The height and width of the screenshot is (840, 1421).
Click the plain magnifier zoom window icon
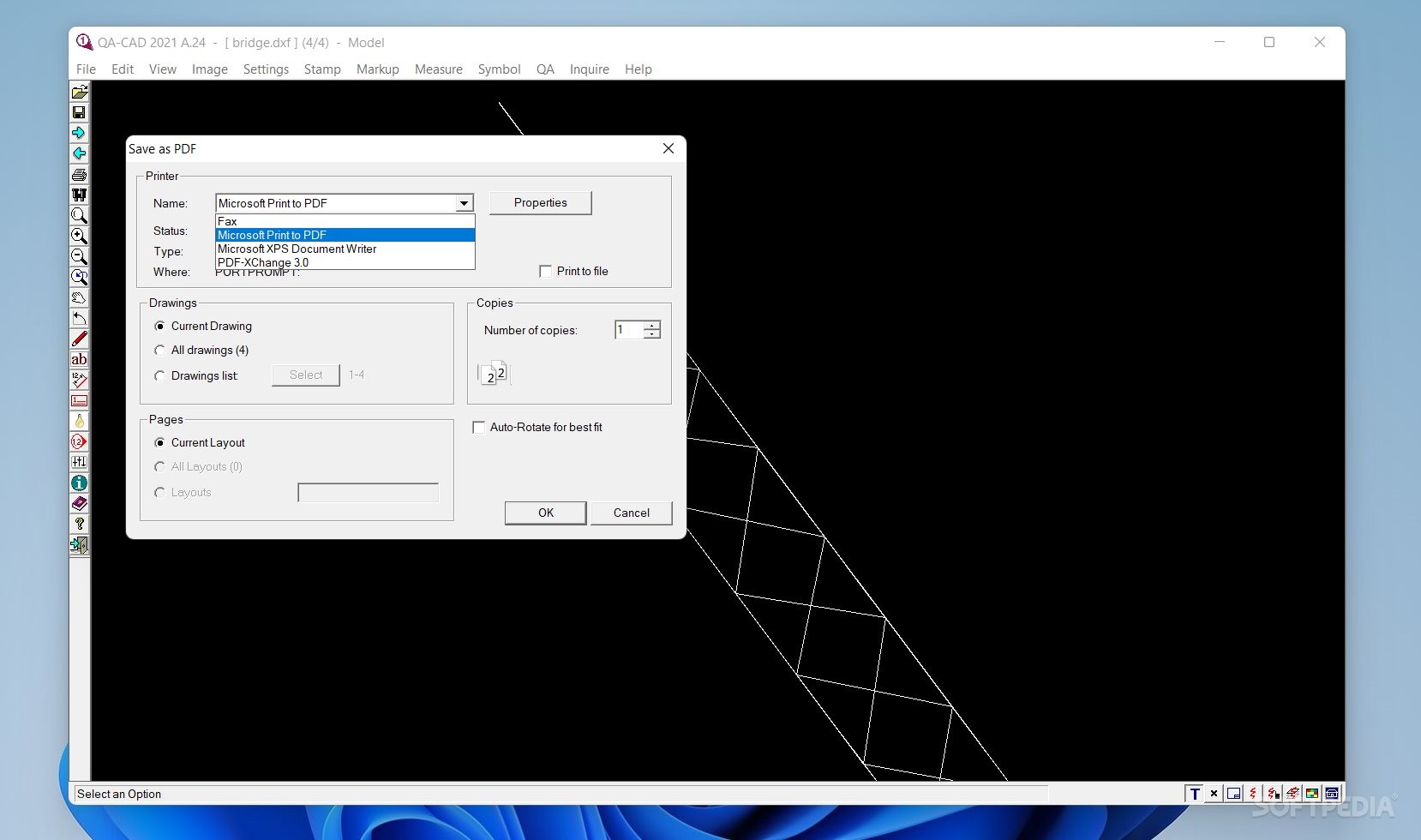pyautogui.click(x=79, y=215)
